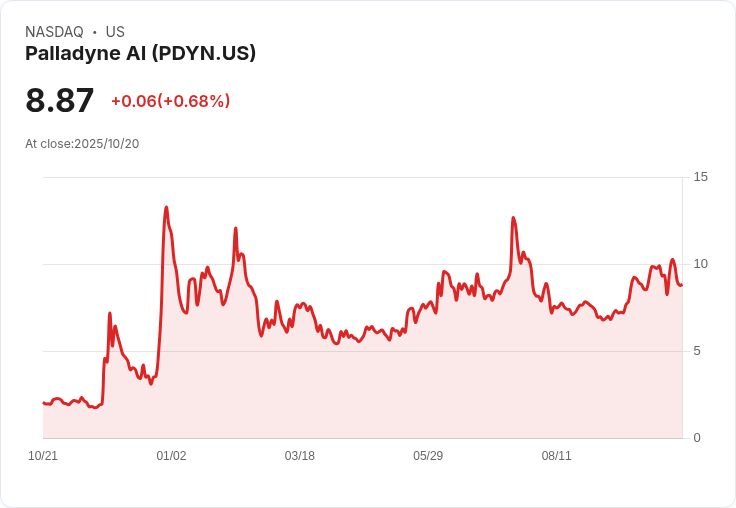Click the second tall peak after 01/02
736x508 pixels.
236,228
